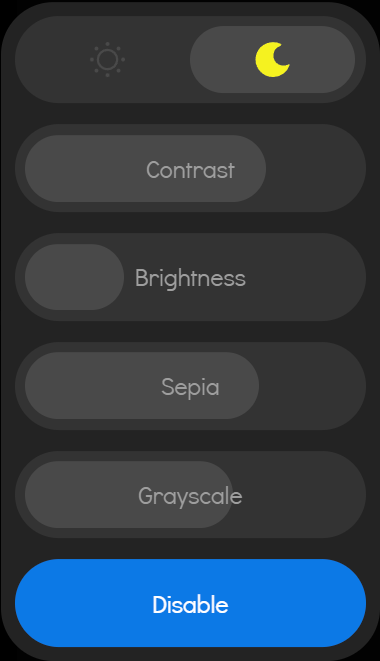Raise Grayscale by clicking its empty track

297,494
